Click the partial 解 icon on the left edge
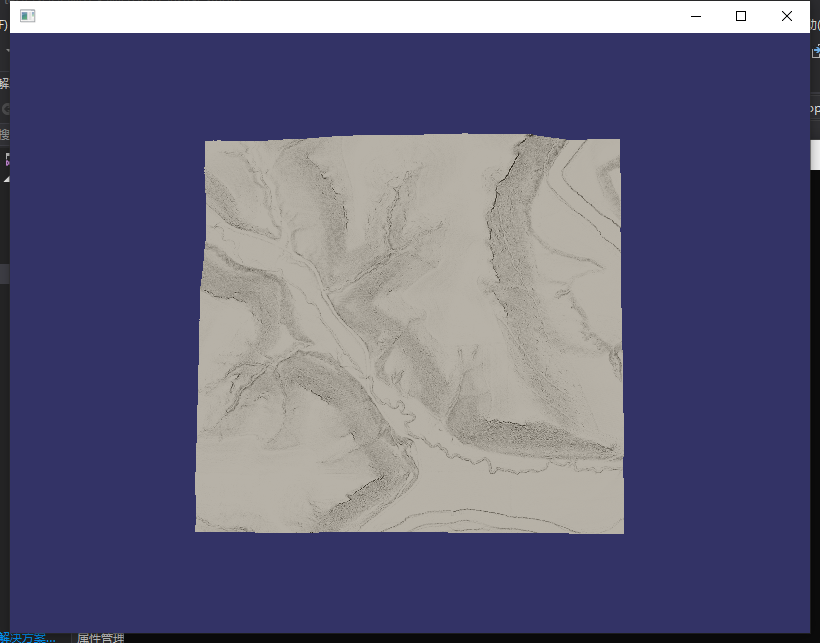 click(4, 84)
